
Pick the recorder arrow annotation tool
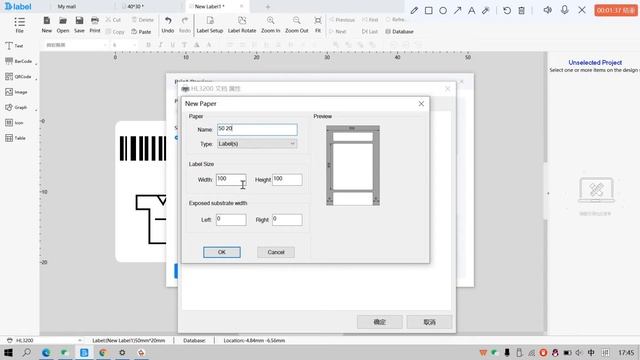pos(457,11)
